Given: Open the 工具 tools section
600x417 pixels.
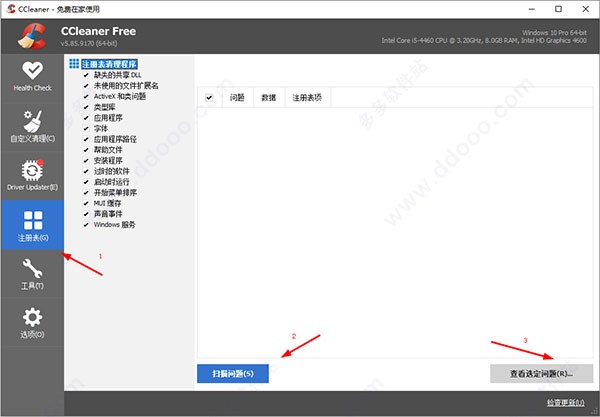Looking at the screenshot, I should click(x=33, y=274).
